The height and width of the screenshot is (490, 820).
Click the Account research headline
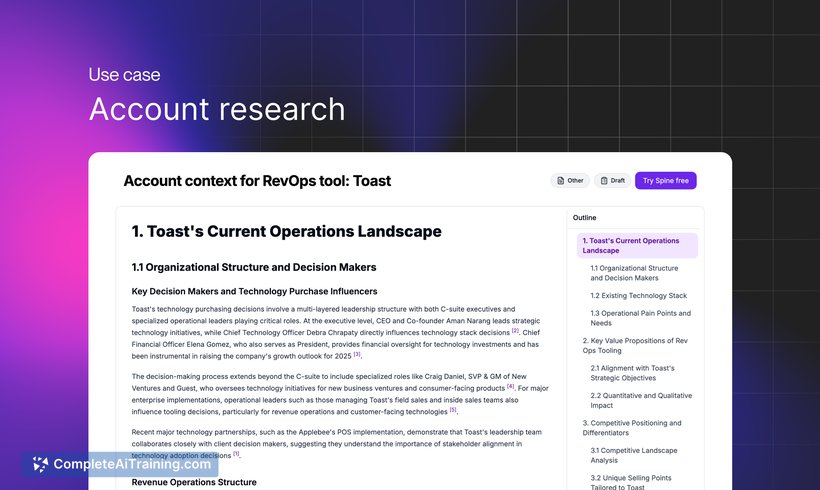217,109
